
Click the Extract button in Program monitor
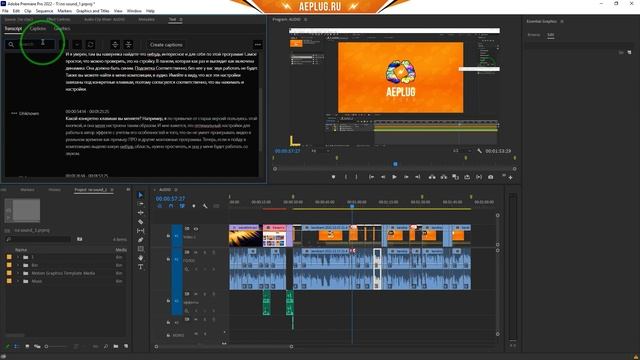coord(444,177)
